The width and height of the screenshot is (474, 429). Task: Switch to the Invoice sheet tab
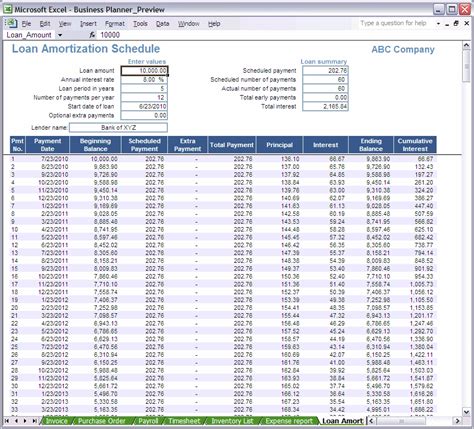(56, 421)
